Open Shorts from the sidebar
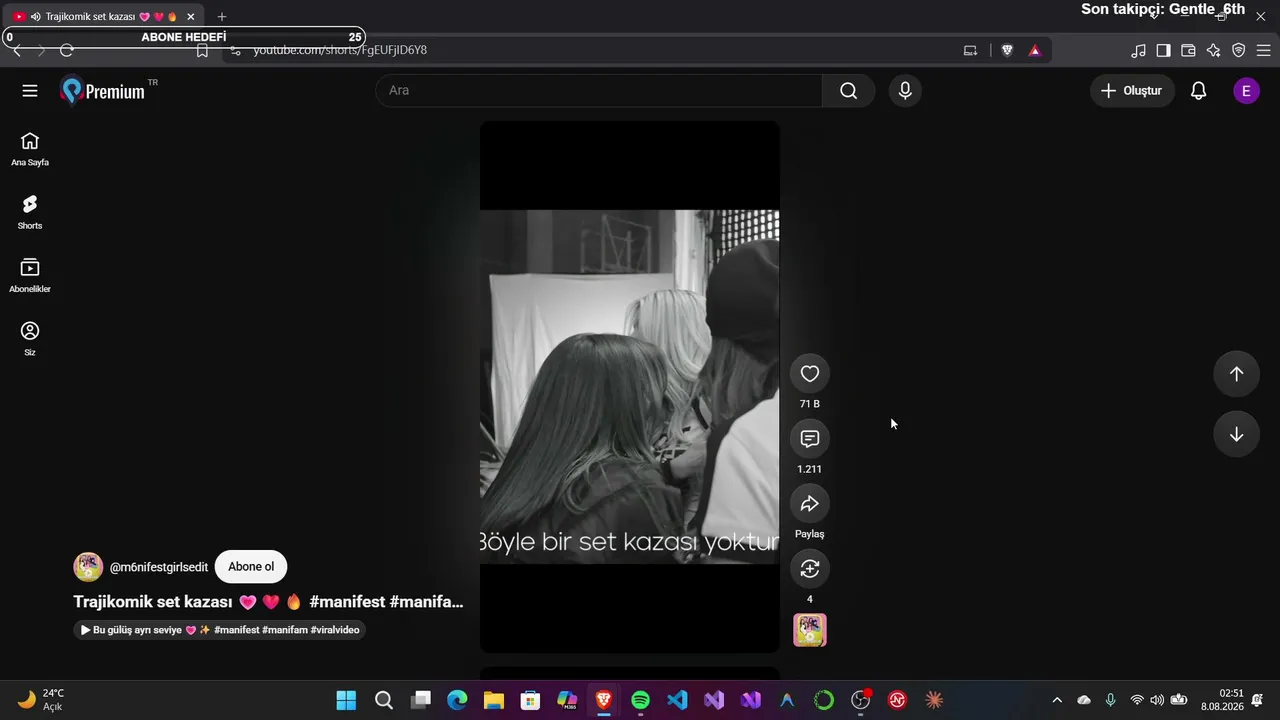This screenshot has height=720, width=1280. tap(30, 212)
